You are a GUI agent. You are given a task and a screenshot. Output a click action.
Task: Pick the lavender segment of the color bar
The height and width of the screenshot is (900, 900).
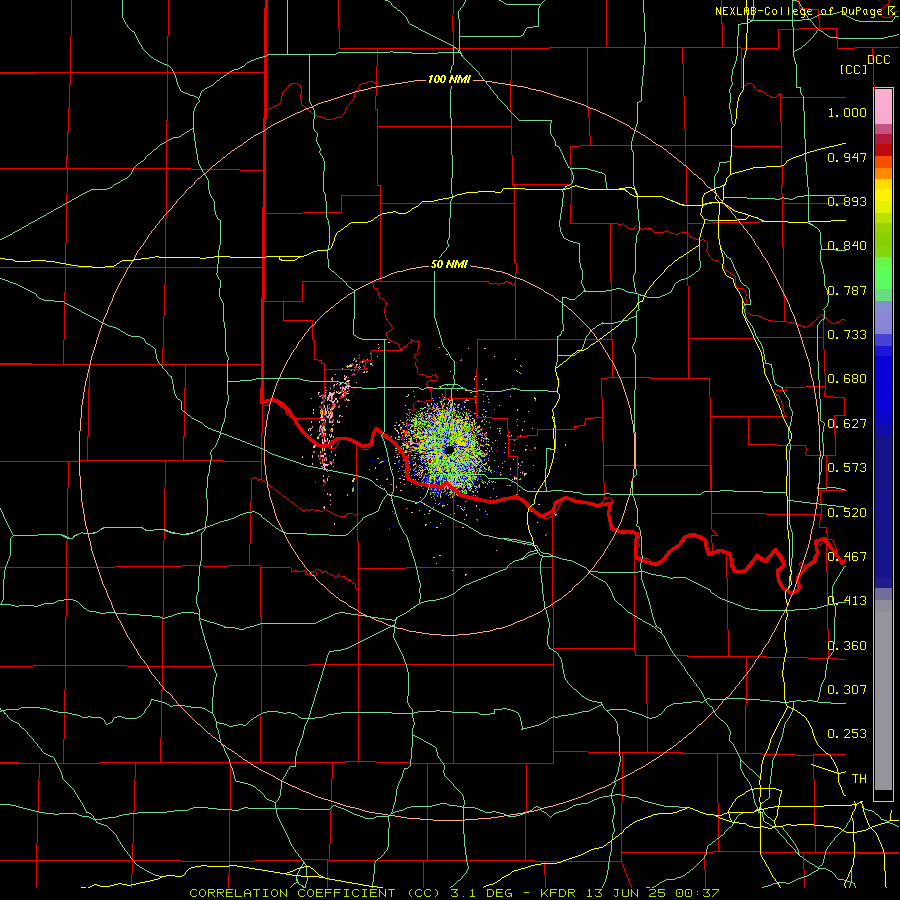(x=883, y=319)
